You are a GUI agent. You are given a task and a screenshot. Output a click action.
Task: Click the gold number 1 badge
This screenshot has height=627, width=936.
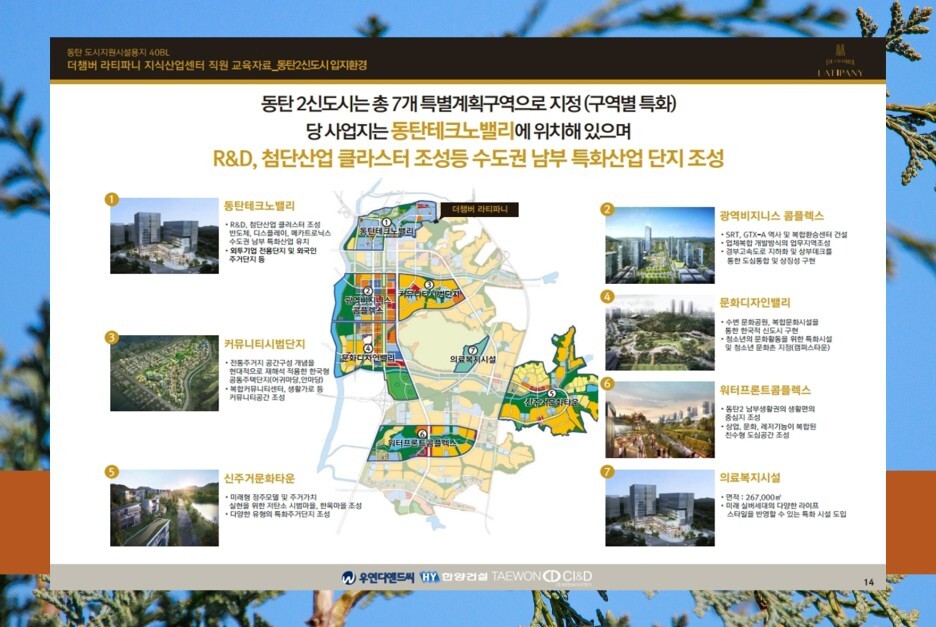(111, 199)
